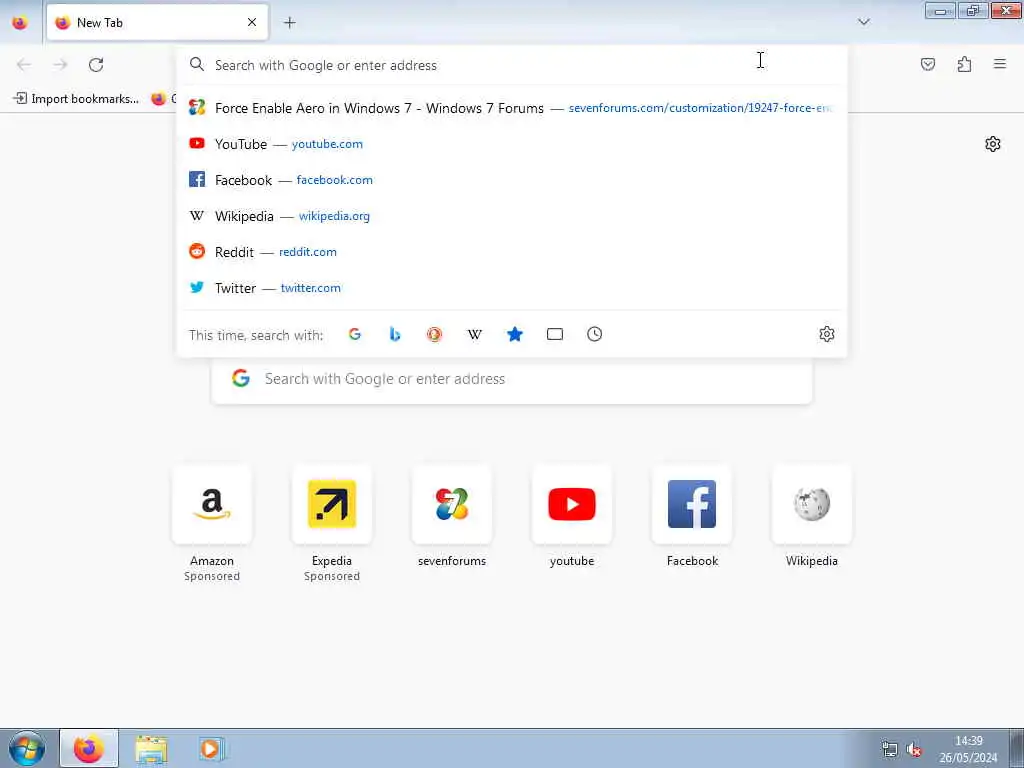Open the Windows Start menu orb
This screenshot has width=1024, height=768.
27,748
